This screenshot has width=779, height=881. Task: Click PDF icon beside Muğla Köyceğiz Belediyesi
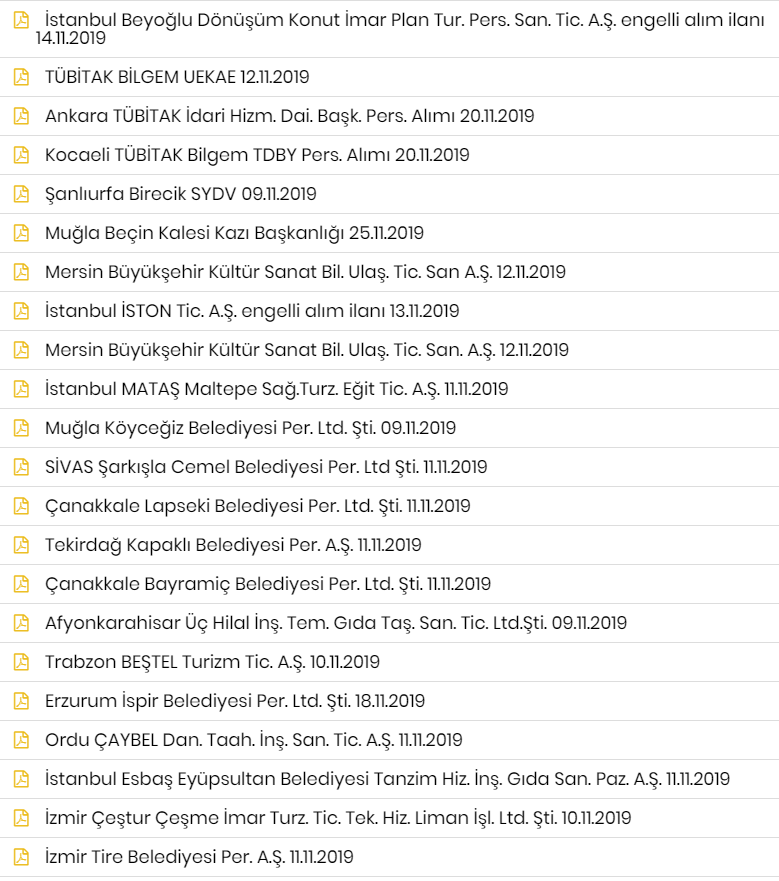point(21,428)
